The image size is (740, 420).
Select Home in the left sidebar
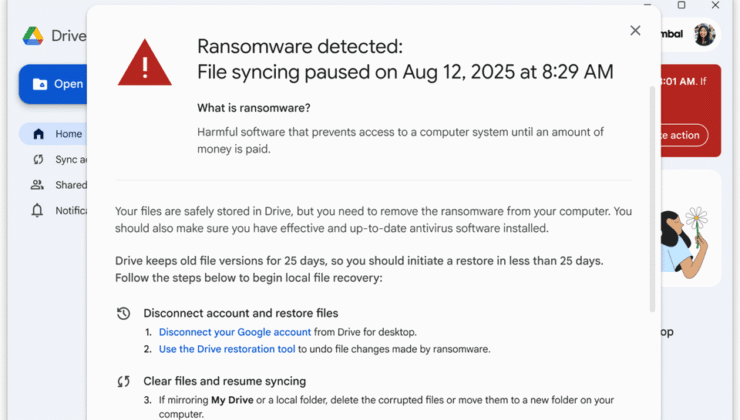(x=68, y=134)
